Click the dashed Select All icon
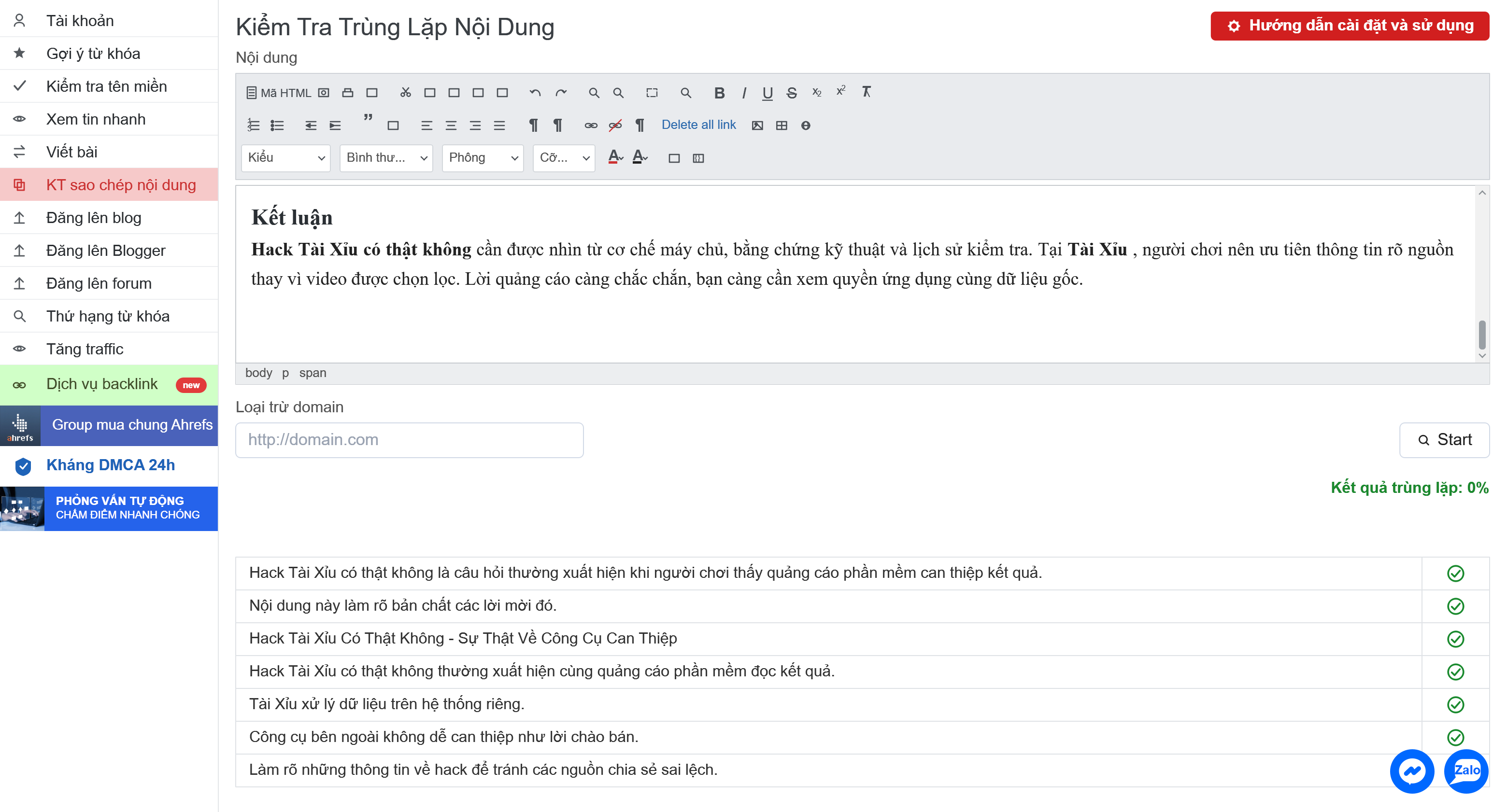1507x812 pixels. point(652,93)
